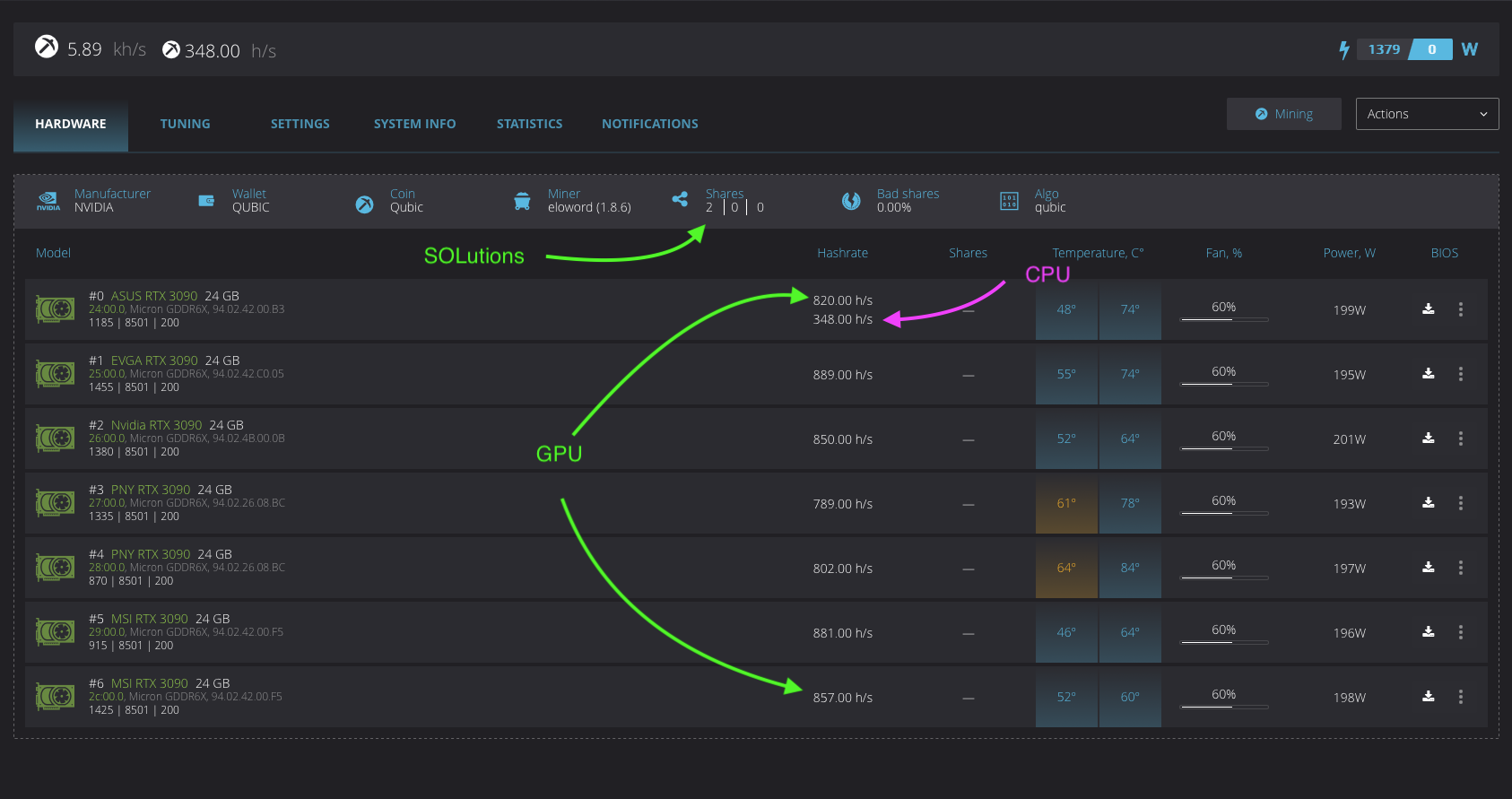Click the 84° memory temperature of GPU #4
The image size is (1512, 799).
pyautogui.click(x=1130, y=568)
